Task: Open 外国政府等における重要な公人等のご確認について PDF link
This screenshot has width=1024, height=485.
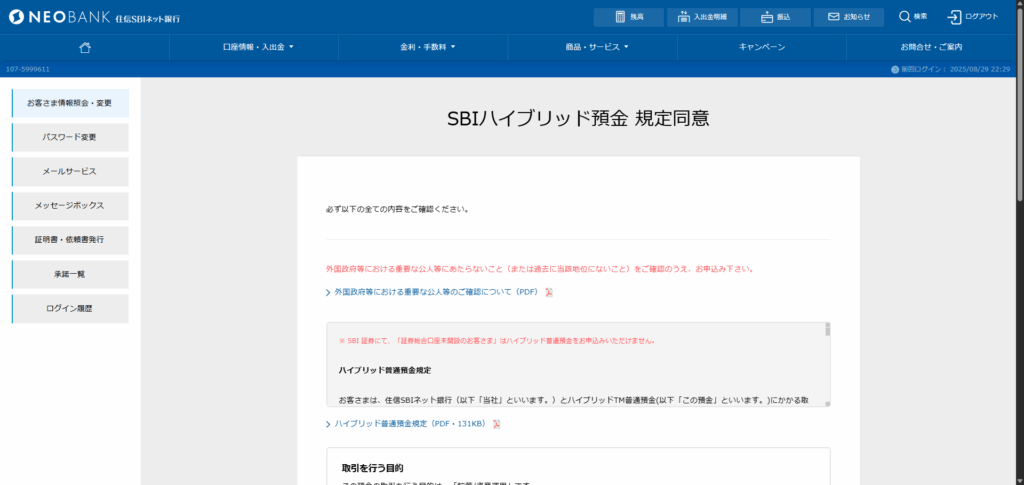Action: pyautogui.click(x=436, y=292)
